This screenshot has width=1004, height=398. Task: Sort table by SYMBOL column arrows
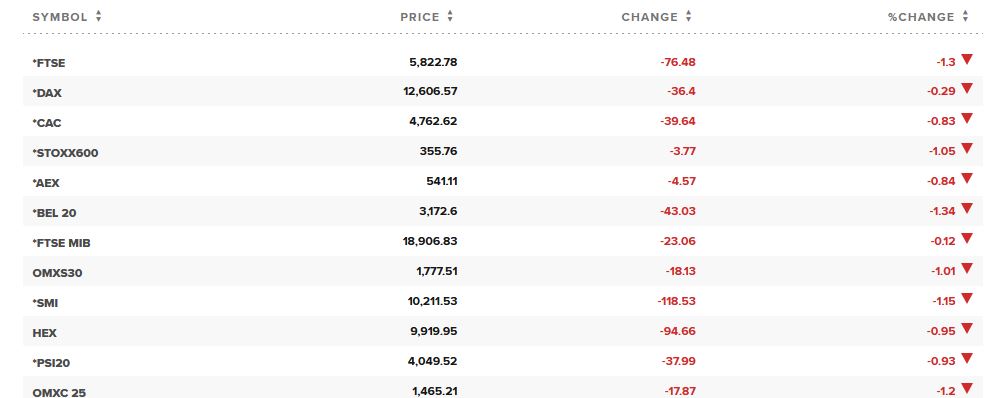tap(99, 17)
